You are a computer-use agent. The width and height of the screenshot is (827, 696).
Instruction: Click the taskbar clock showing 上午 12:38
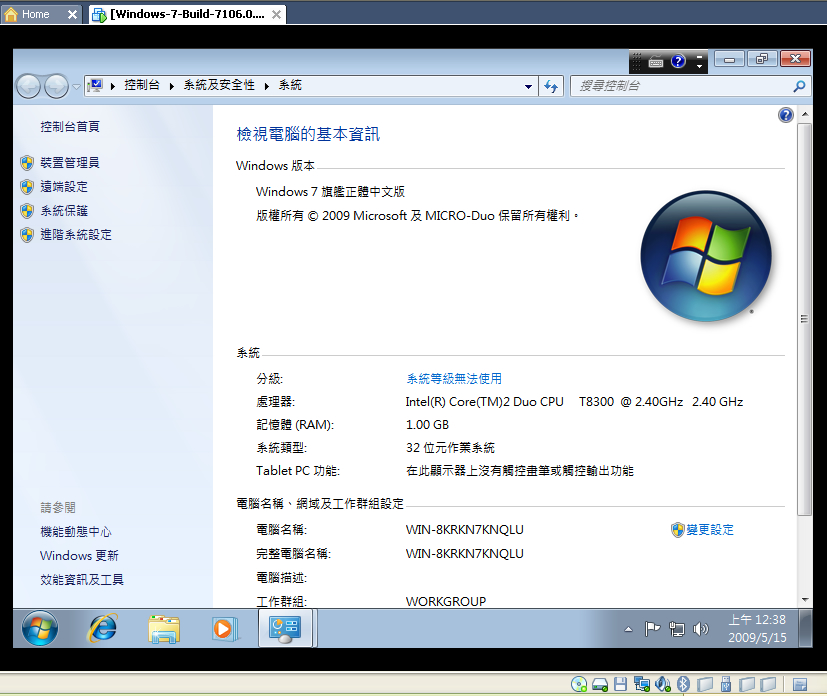[757, 629]
